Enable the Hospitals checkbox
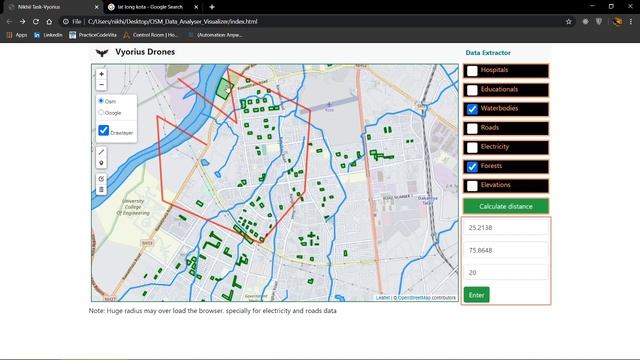This screenshot has height=360, width=640. (x=472, y=71)
